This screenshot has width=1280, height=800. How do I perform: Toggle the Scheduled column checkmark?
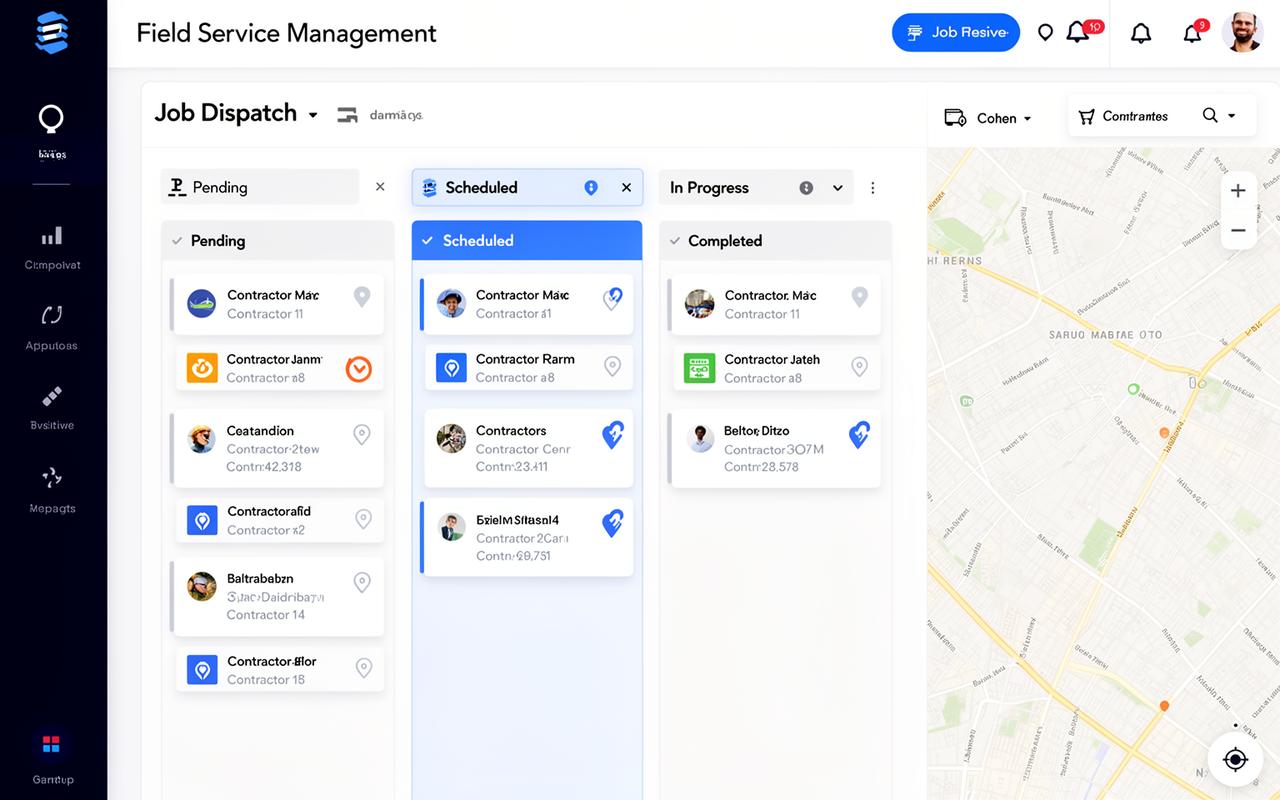427,241
